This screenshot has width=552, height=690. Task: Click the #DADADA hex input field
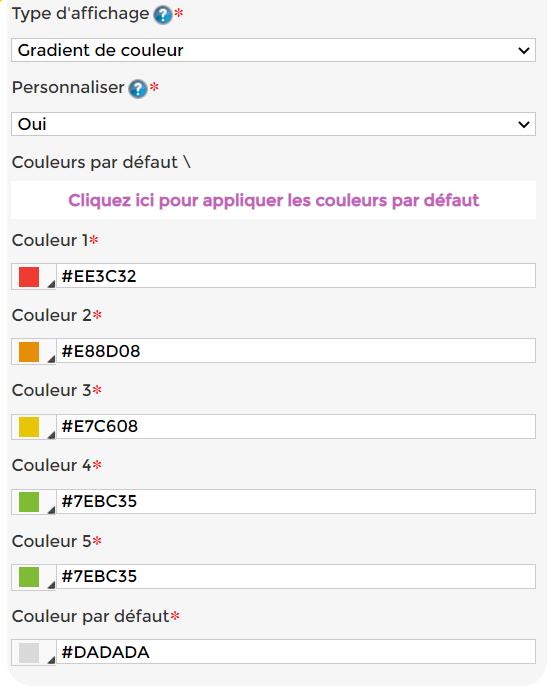(296, 652)
